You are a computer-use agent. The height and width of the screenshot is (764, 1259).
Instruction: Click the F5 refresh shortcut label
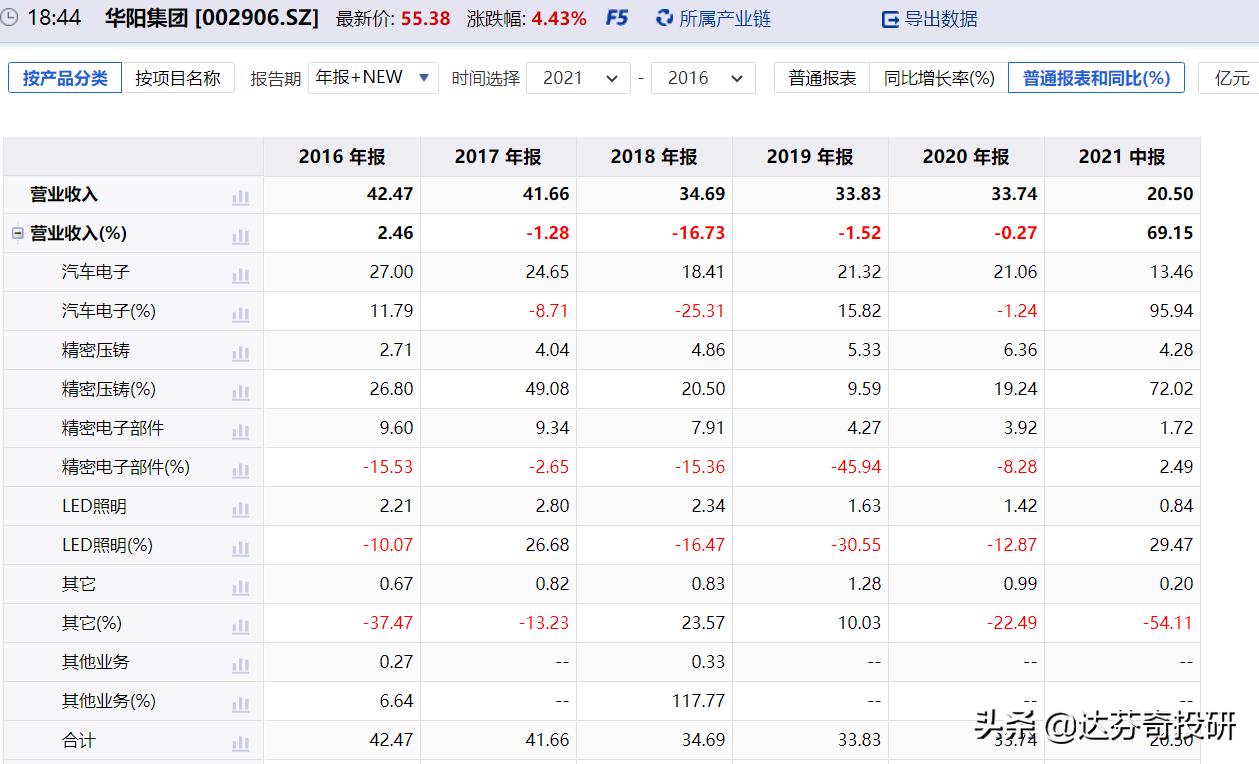point(616,17)
